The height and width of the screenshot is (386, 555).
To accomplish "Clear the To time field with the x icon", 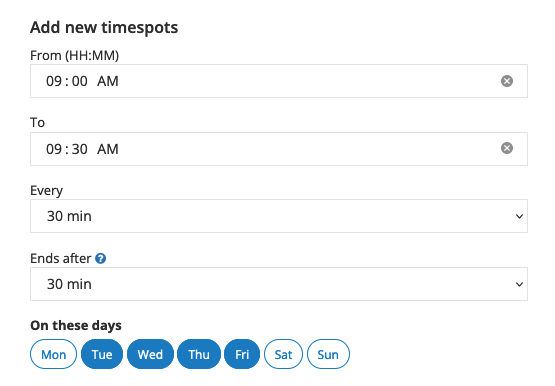I will [x=507, y=148].
